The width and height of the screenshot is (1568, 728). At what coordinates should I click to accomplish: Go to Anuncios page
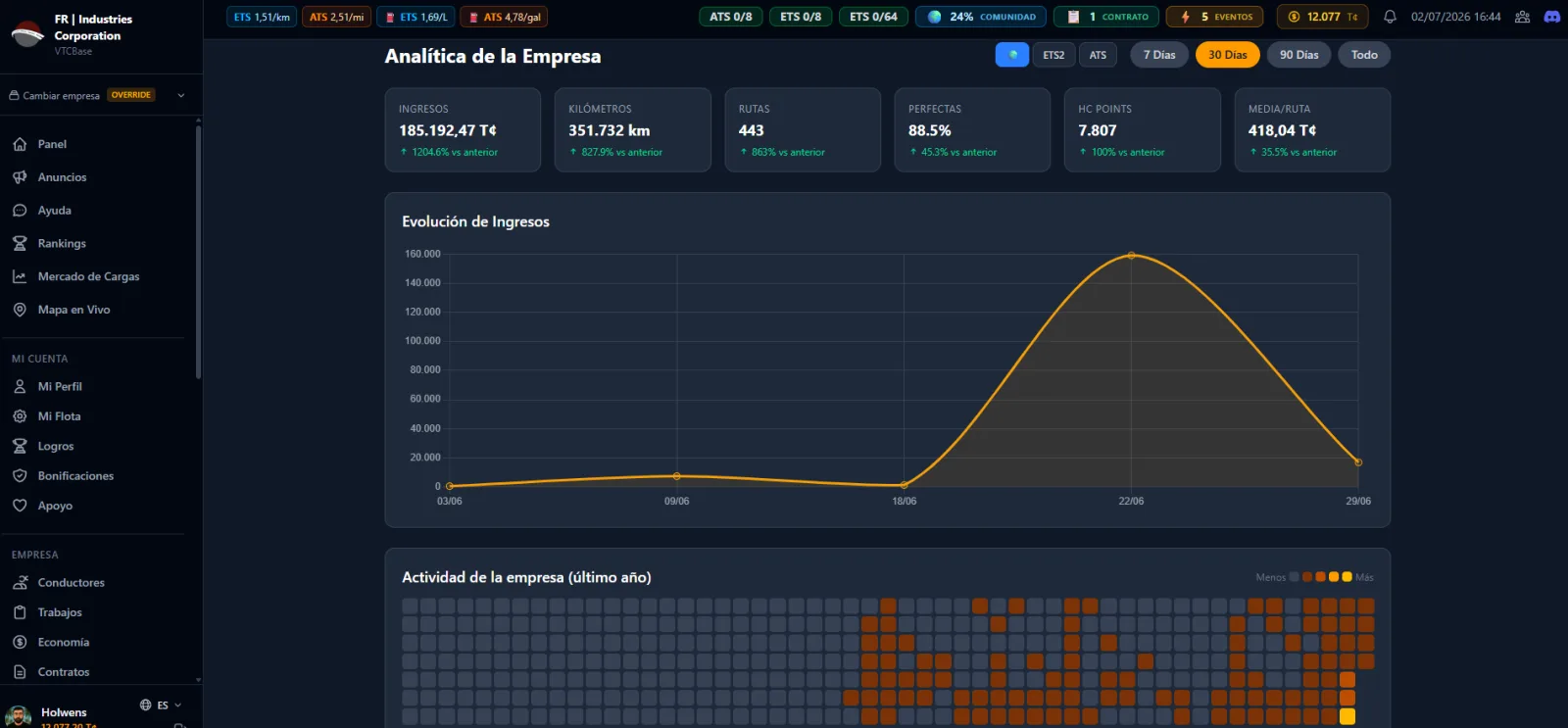coord(62,177)
